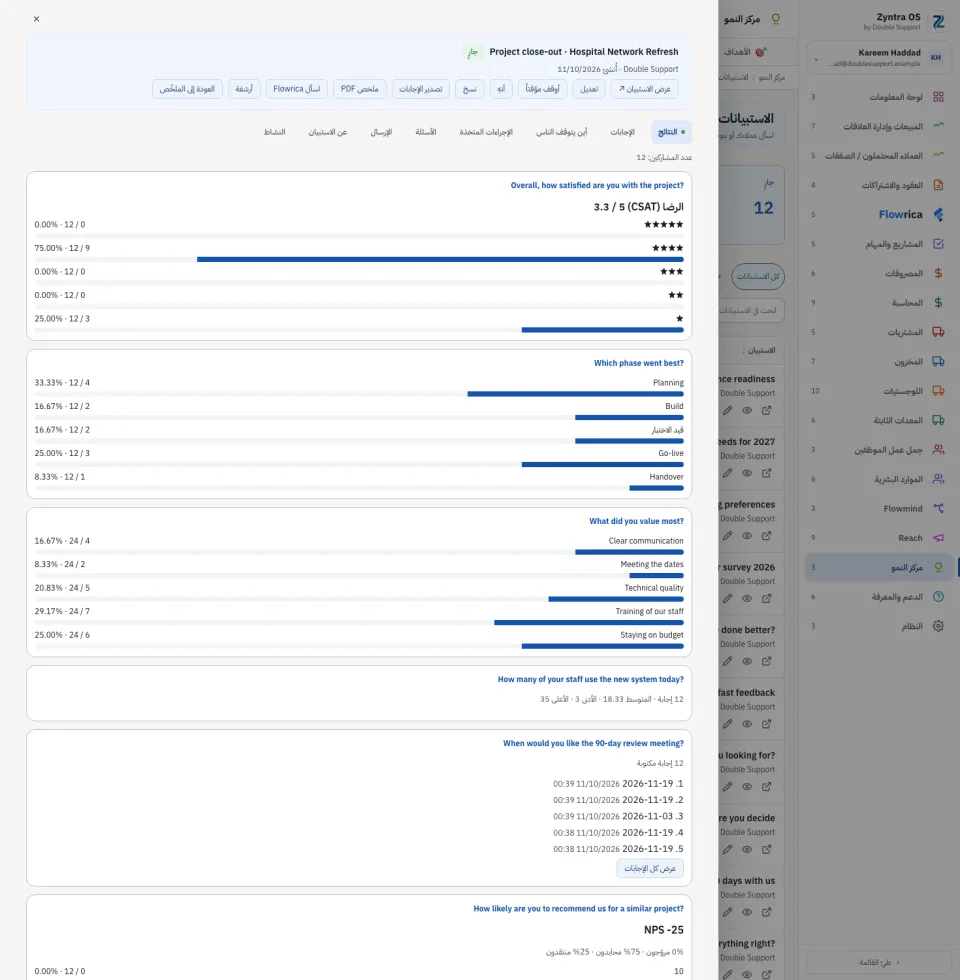Click the عرض الاستبيان button
Image resolution: width=960 pixels, height=980 pixels.
point(644,89)
